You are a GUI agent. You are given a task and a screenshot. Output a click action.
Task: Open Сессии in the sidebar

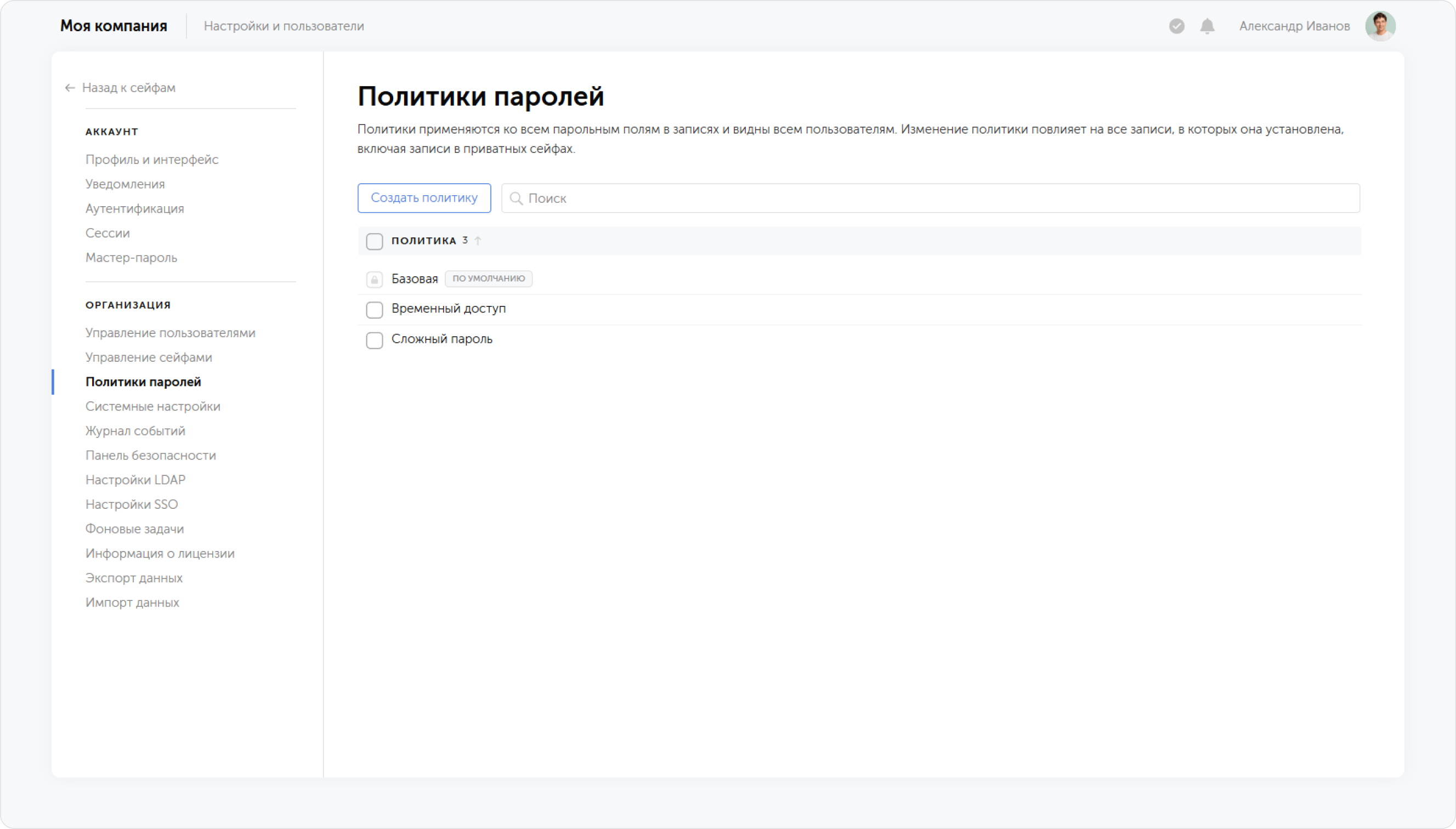[x=107, y=233]
